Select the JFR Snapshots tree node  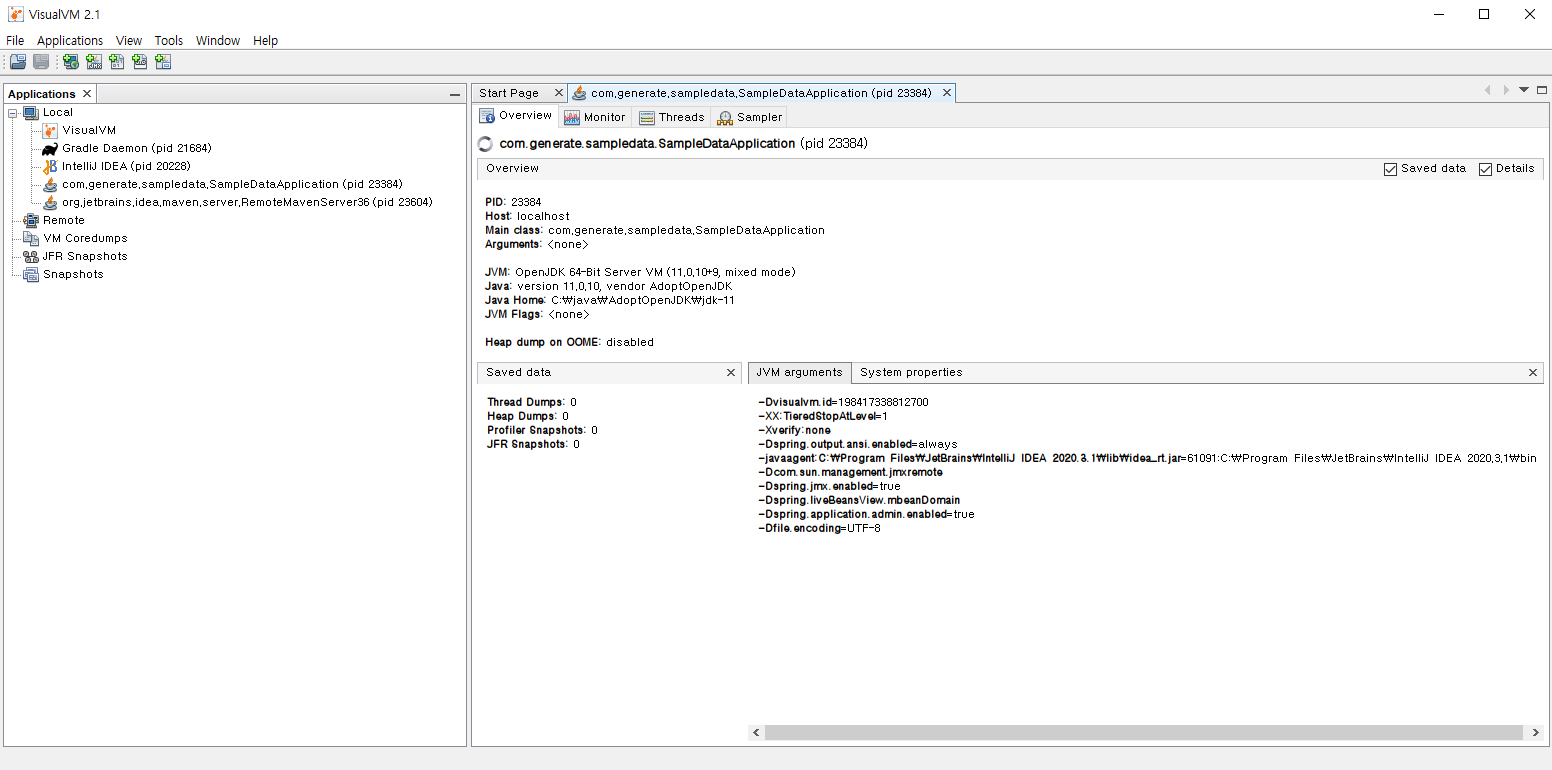click(x=85, y=256)
